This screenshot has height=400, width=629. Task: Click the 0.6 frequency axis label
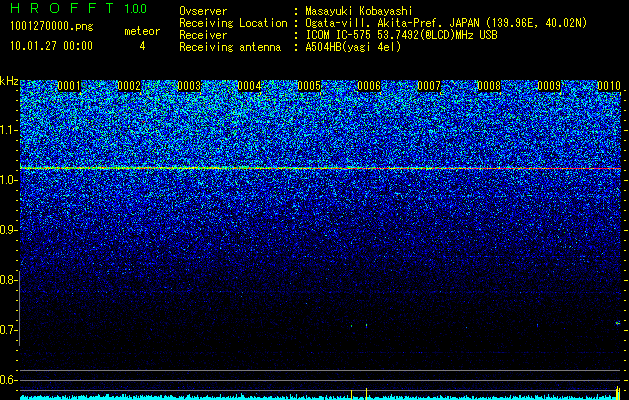coord(8,380)
